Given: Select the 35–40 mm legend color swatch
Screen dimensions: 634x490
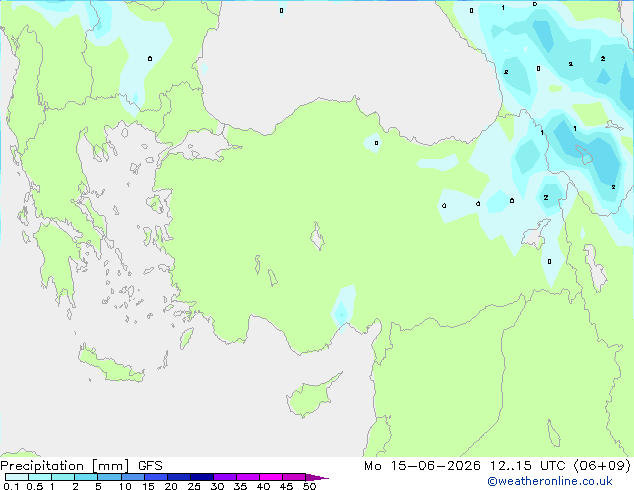Looking at the screenshot, I should pyautogui.click(x=248, y=477).
